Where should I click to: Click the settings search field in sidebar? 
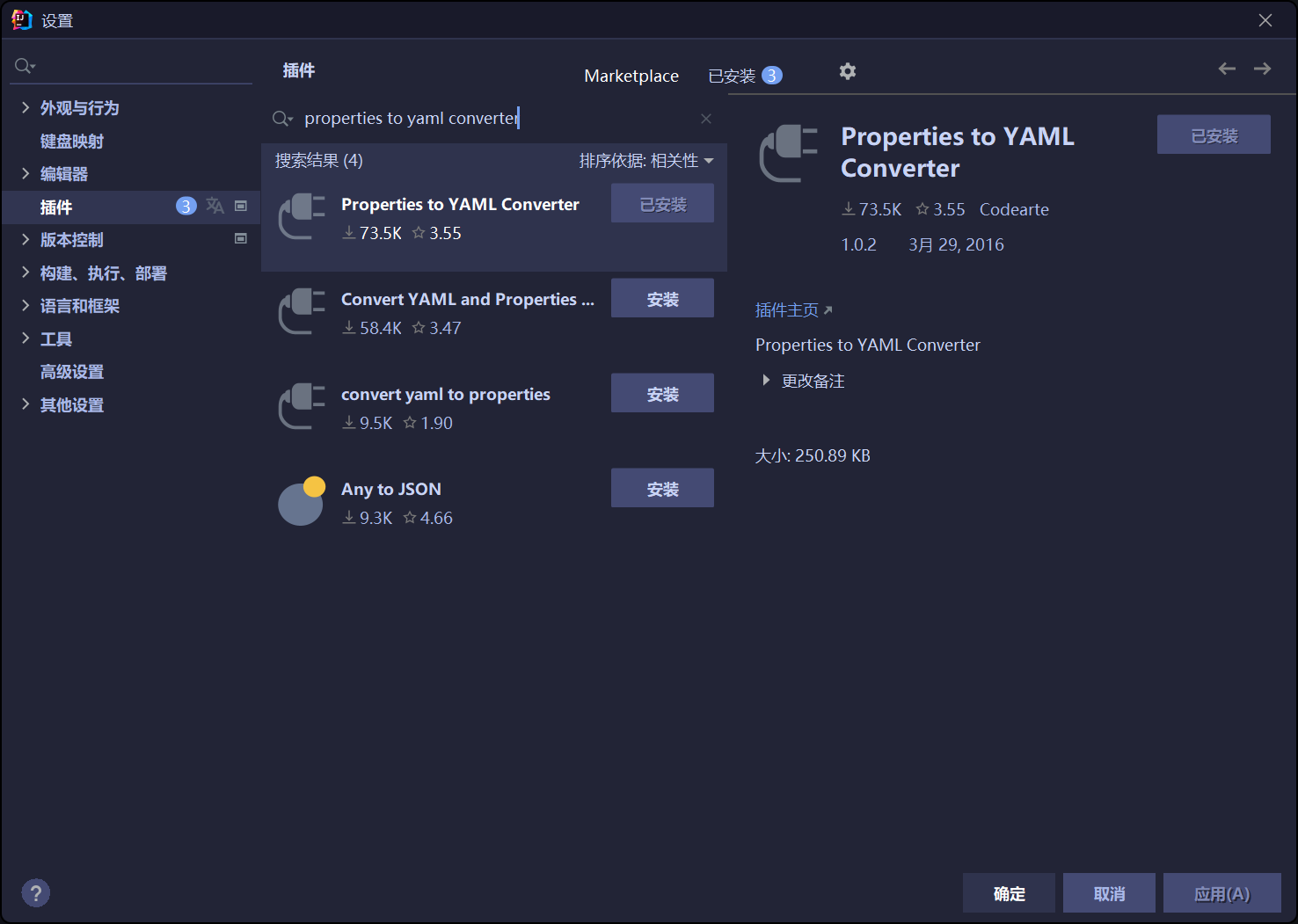[x=132, y=66]
